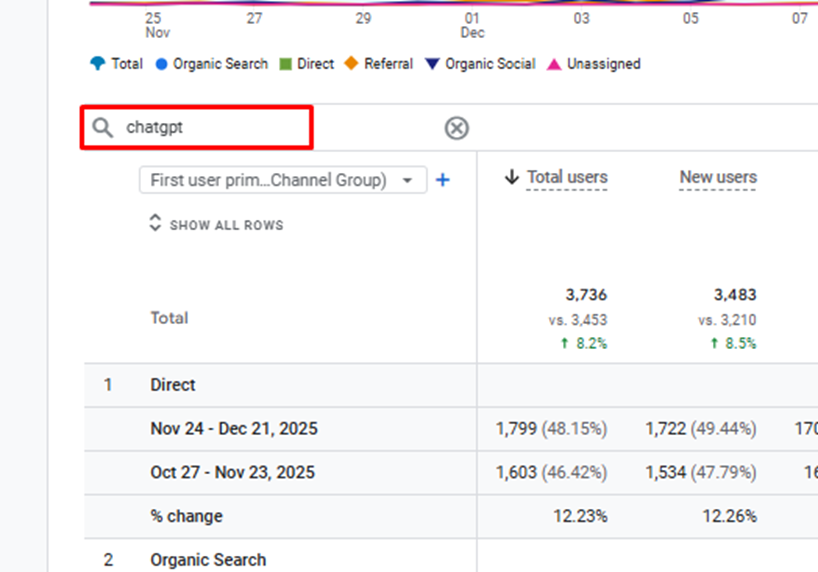Click the Total users column header text
Viewport: 818px width, 572px height.
567,177
